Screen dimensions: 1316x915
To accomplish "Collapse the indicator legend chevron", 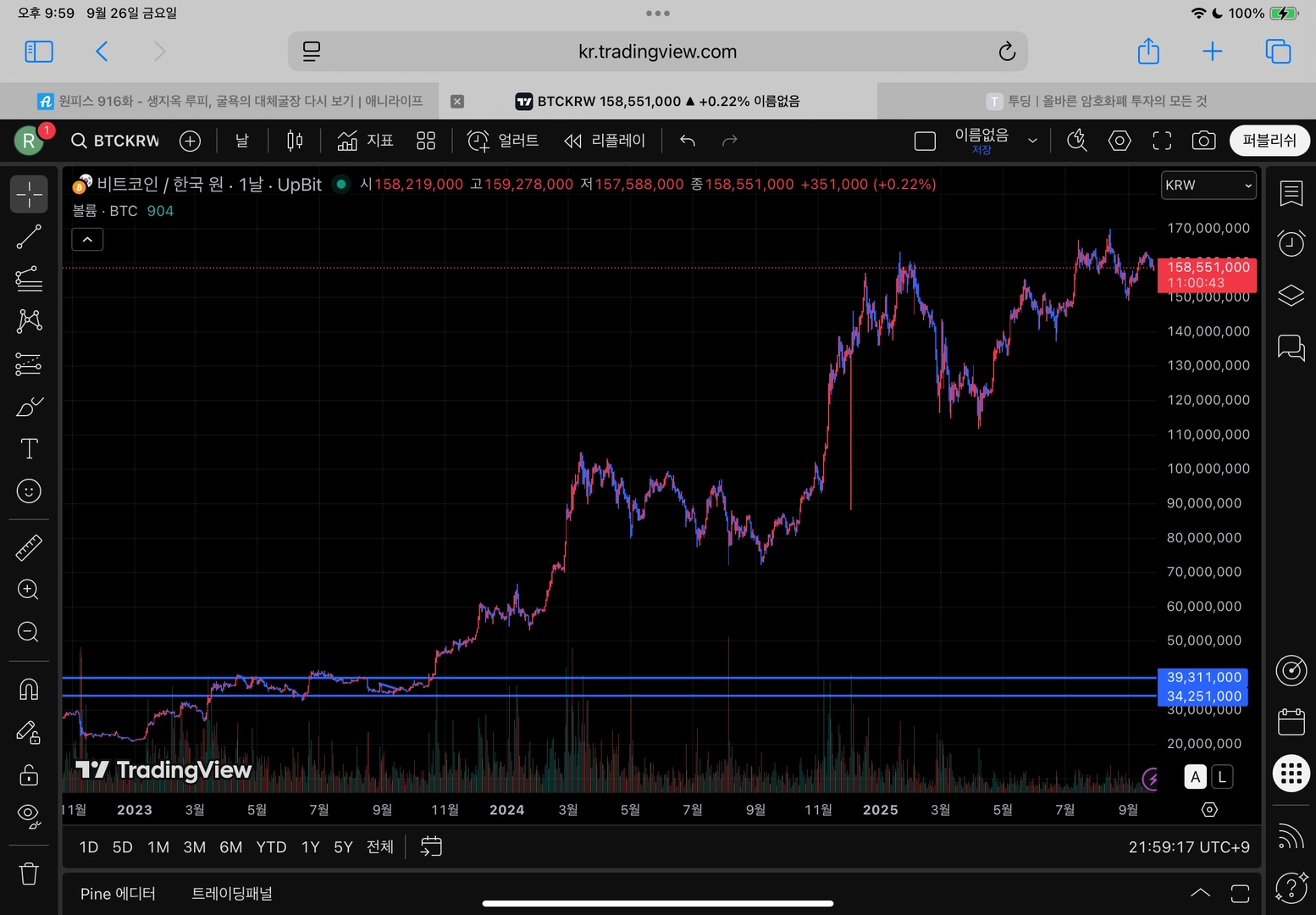I will tap(87, 240).
